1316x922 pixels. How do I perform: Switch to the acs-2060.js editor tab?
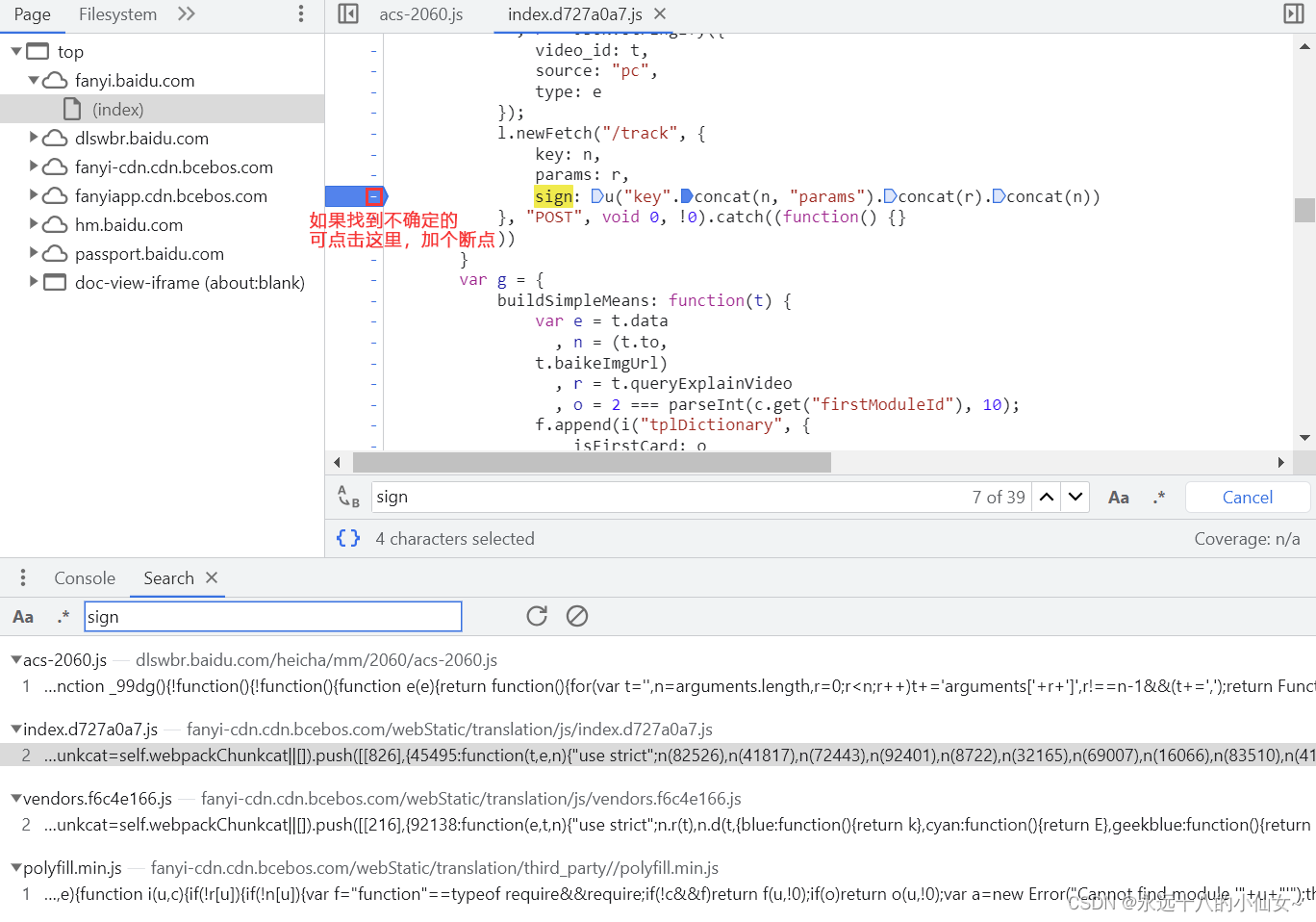pyautogui.click(x=421, y=14)
